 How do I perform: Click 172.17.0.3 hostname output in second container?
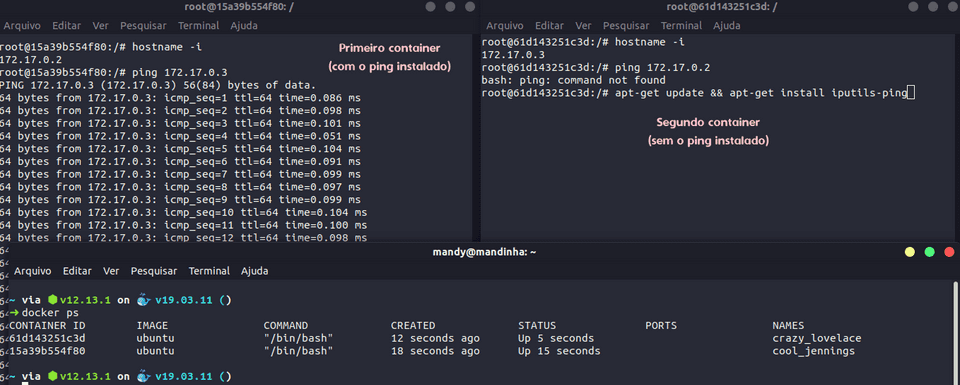(514, 54)
